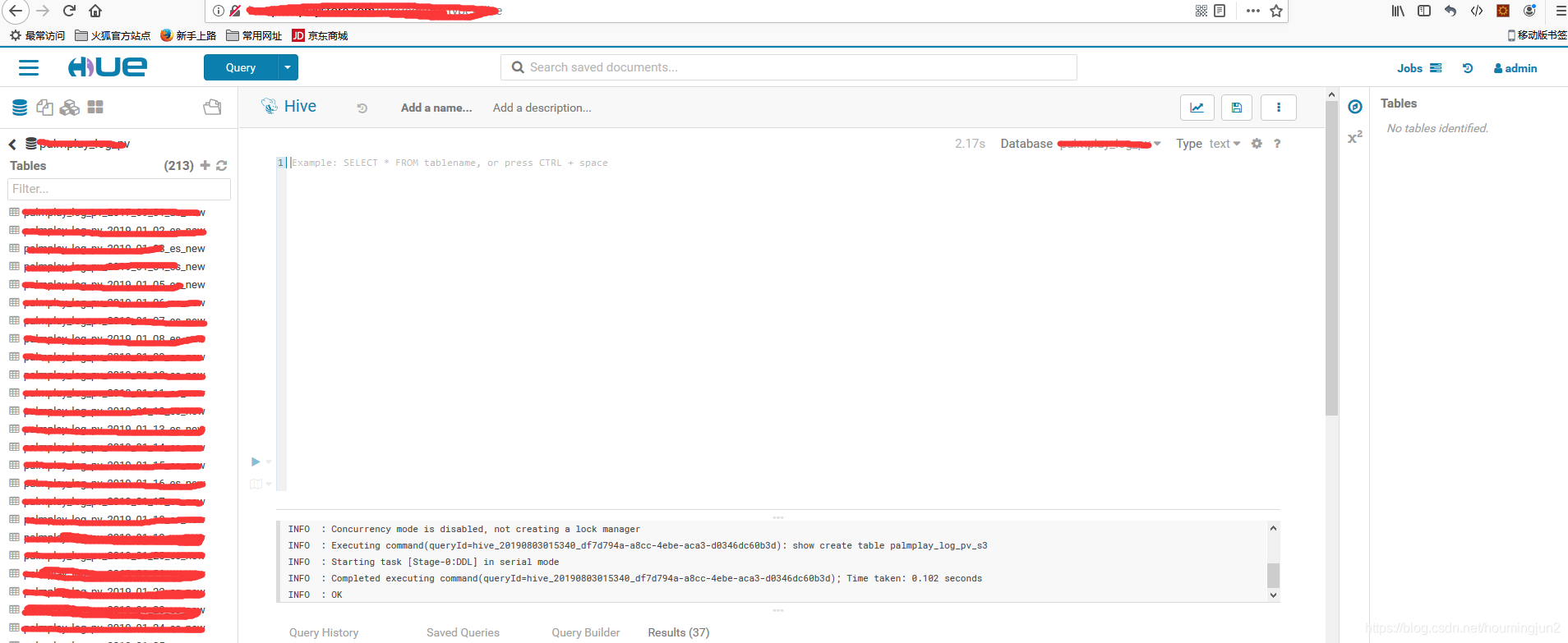Open the admin user menu
The height and width of the screenshot is (643, 1568).
point(1515,68)
